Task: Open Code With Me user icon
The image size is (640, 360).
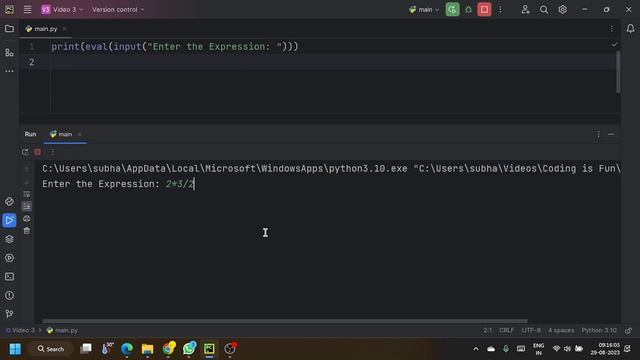Action: [x=525, y=9]
